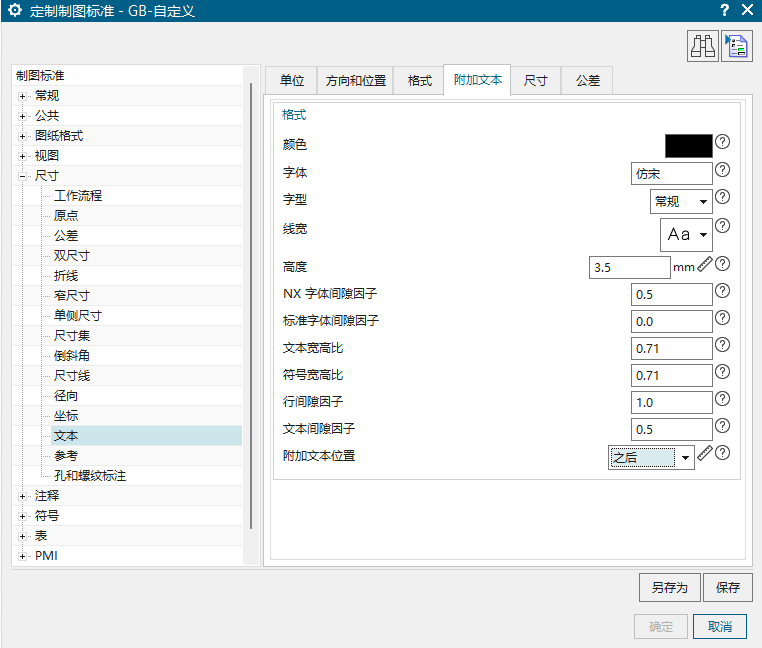
Task: Show help for 高度 setting
Action: click(723, 263)
